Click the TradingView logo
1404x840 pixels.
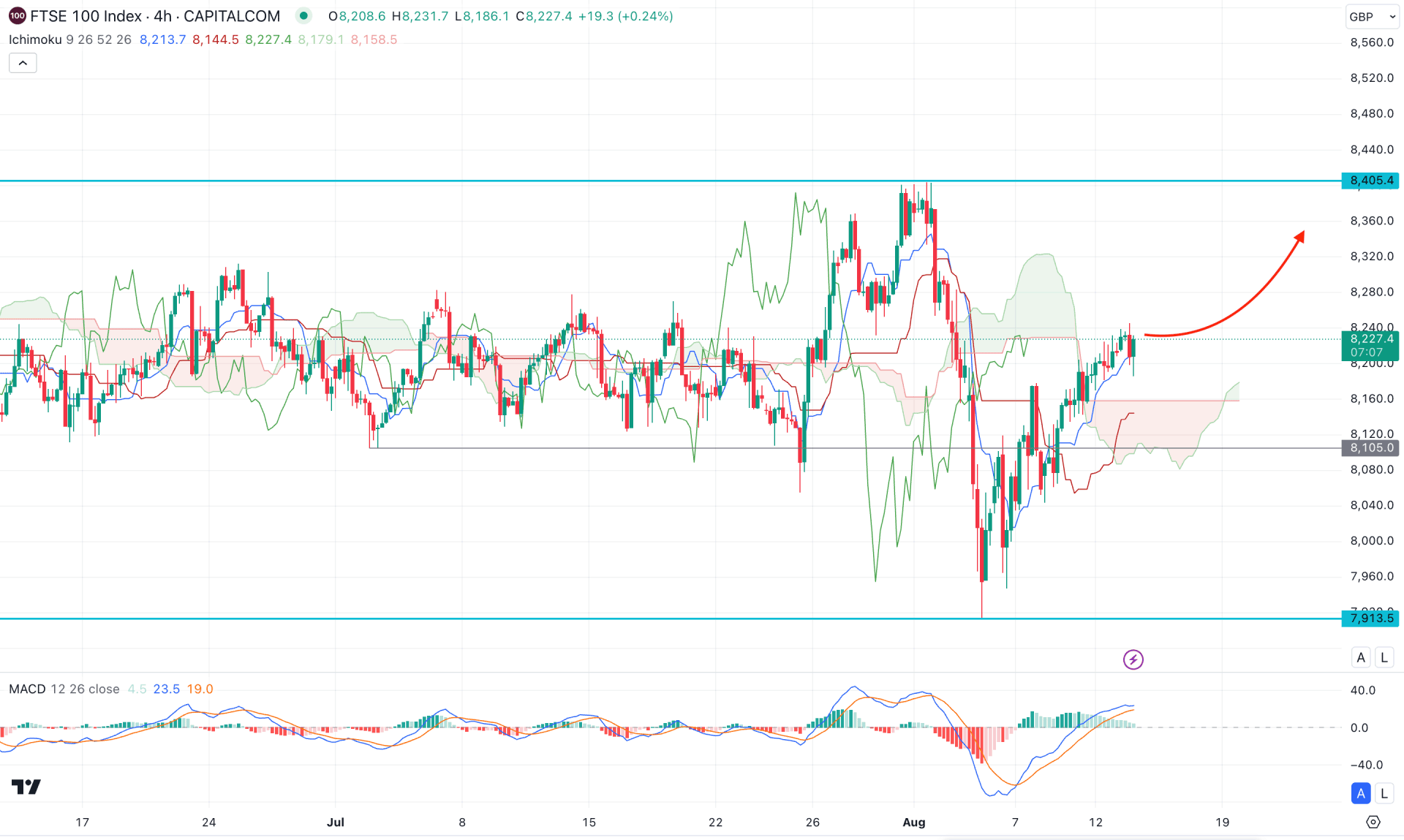point(26,787)
